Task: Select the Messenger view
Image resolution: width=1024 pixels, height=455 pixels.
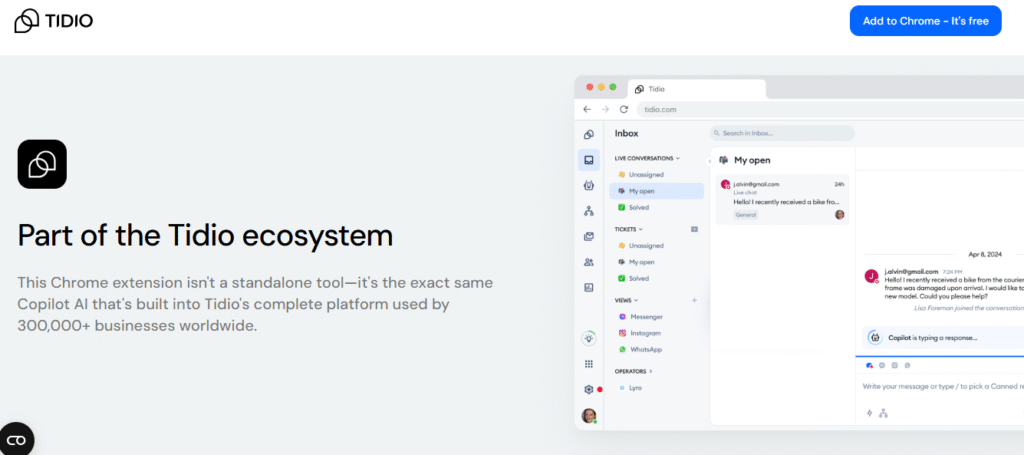Action: 645,316
